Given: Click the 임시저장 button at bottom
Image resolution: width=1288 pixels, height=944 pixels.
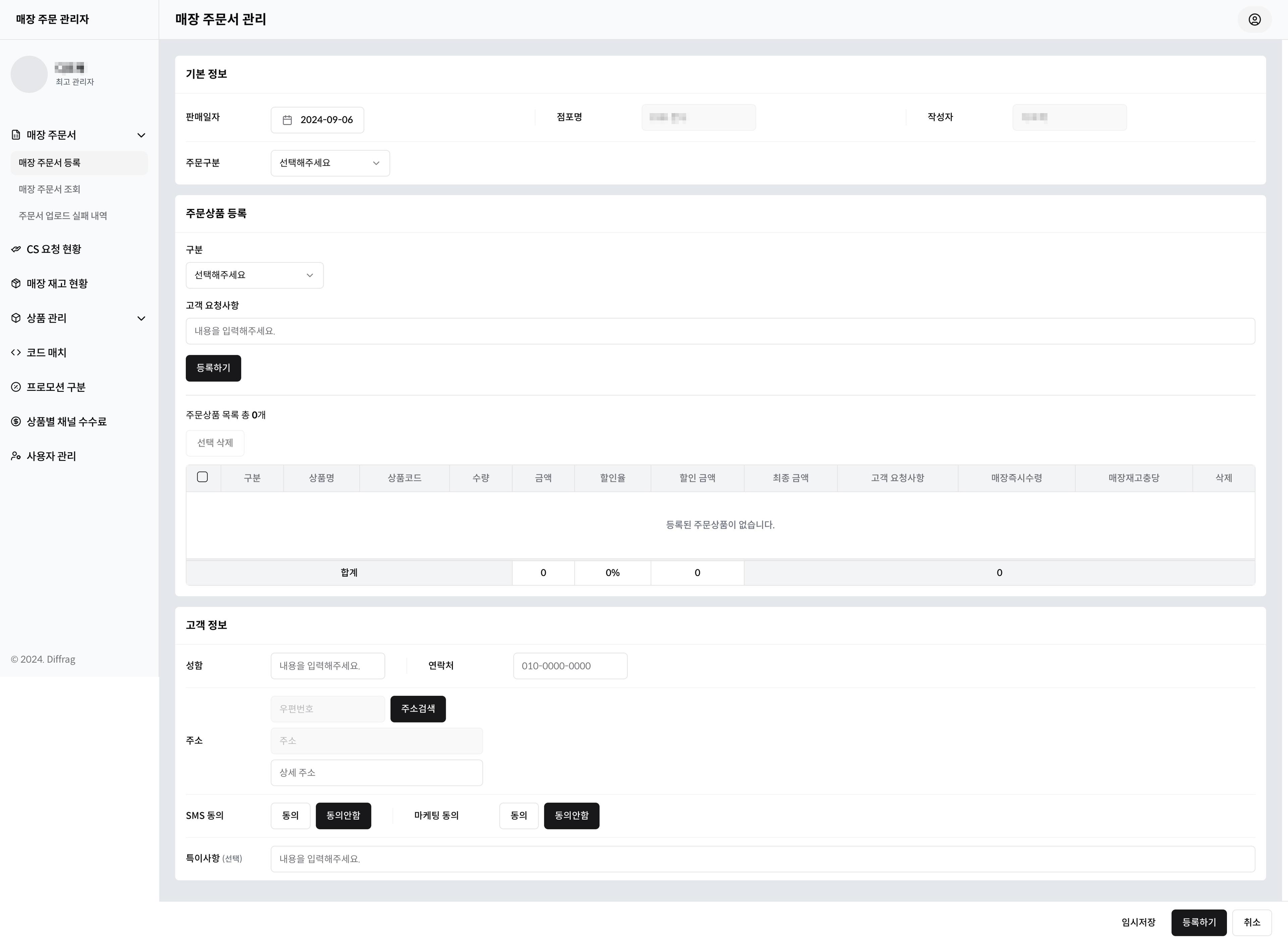Looking at the screenshot, I should (x=1138, y=922).
